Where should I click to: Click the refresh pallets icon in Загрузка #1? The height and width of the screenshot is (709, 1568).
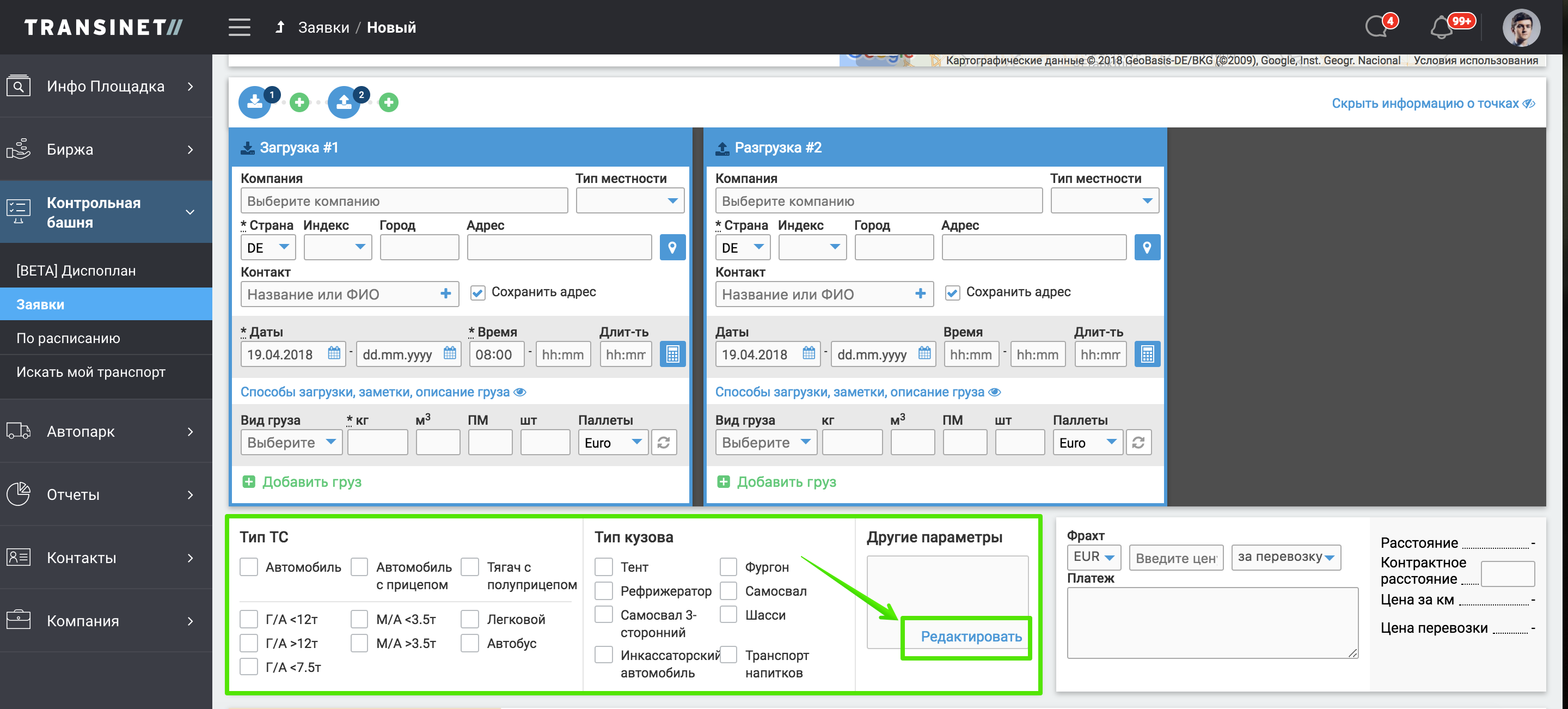click(664, 442)
